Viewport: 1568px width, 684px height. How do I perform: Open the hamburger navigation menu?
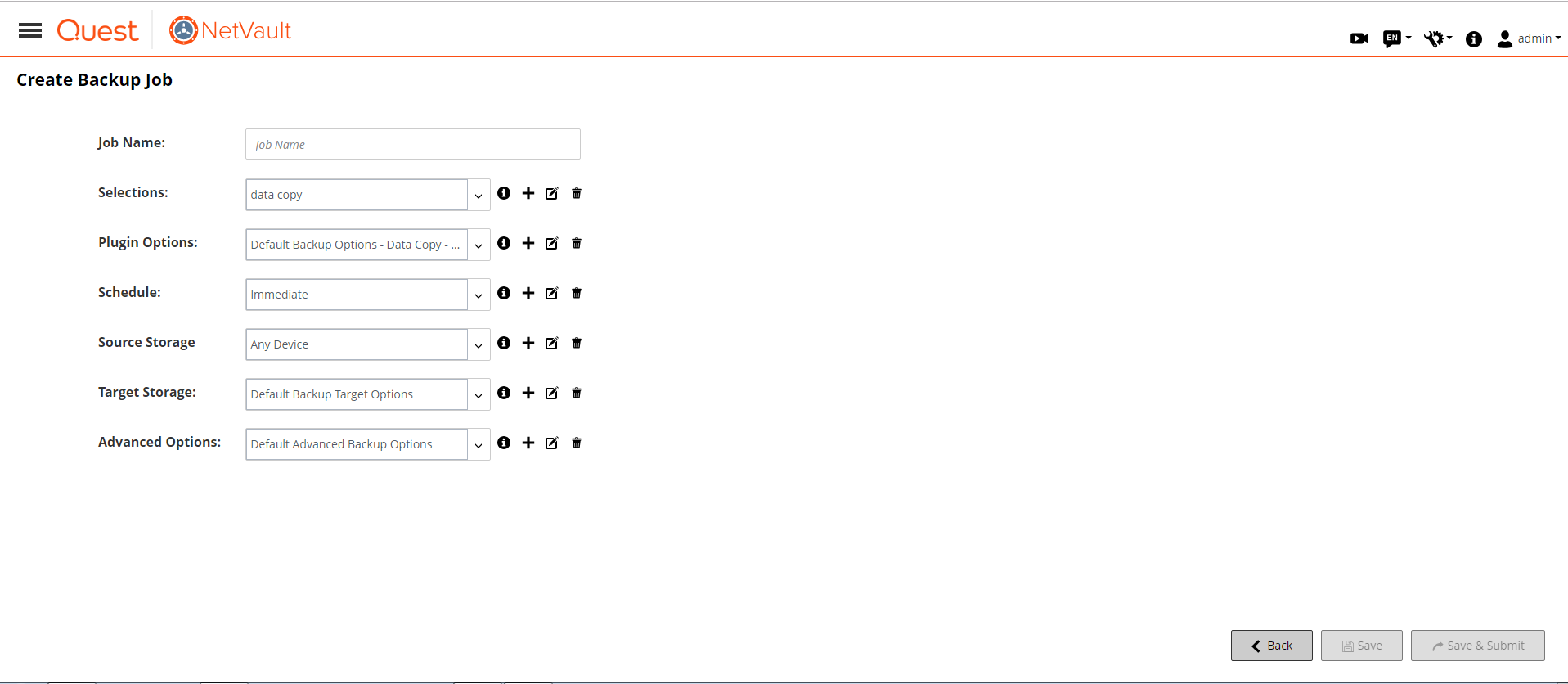pyautogui.click(x=30, y=31)
